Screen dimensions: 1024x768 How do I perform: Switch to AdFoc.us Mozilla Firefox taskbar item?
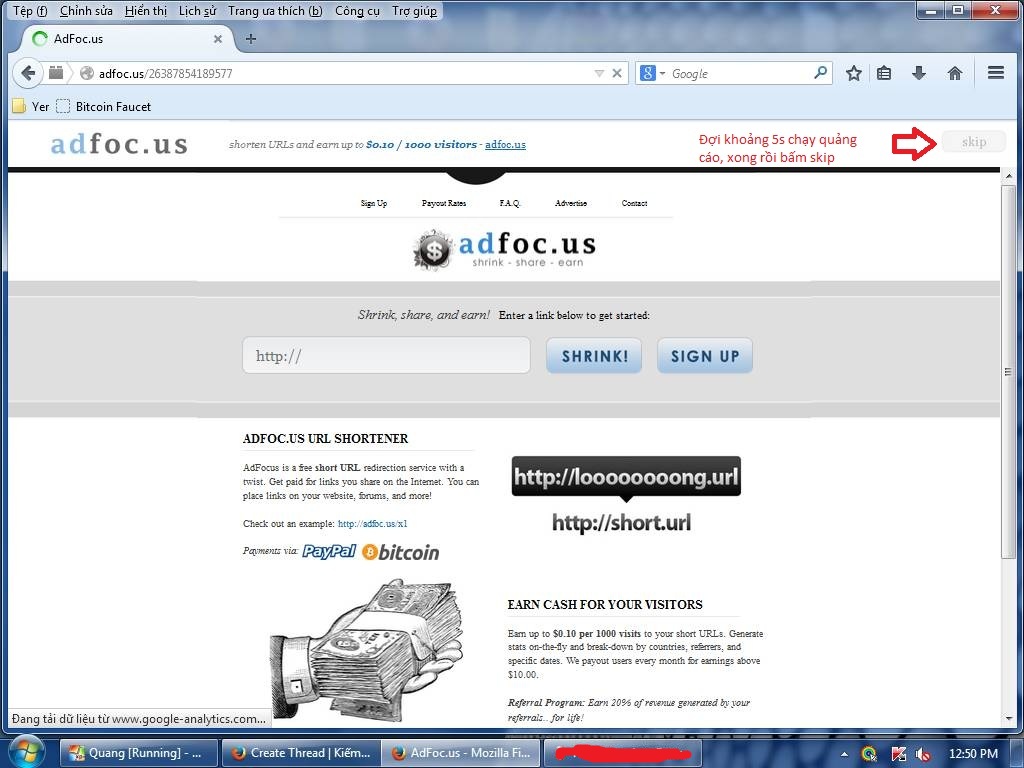[460, 753]
